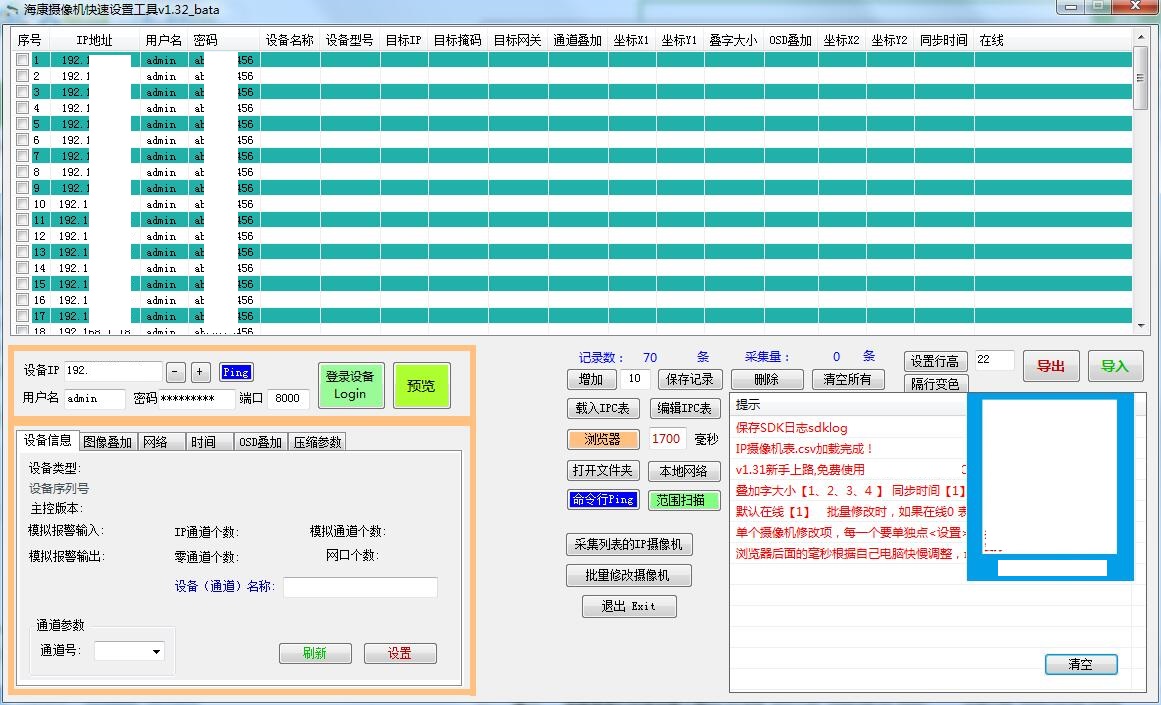
Task: Select hint text 保存SDK日志sdklog
Action: point(792,427)
